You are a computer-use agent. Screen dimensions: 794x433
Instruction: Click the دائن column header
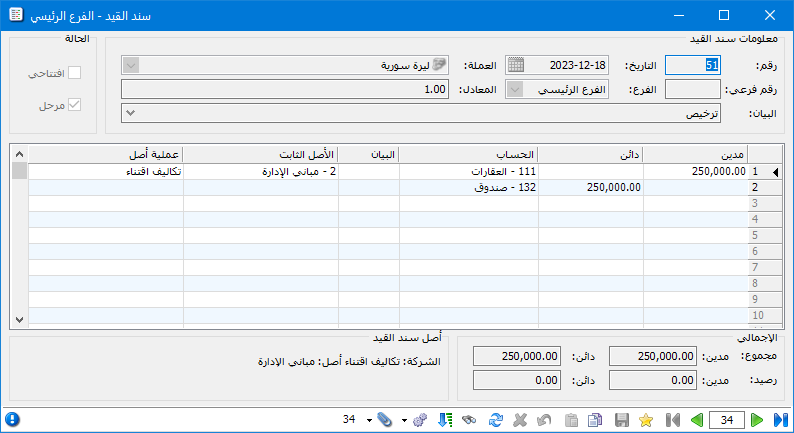coord(590,154)
